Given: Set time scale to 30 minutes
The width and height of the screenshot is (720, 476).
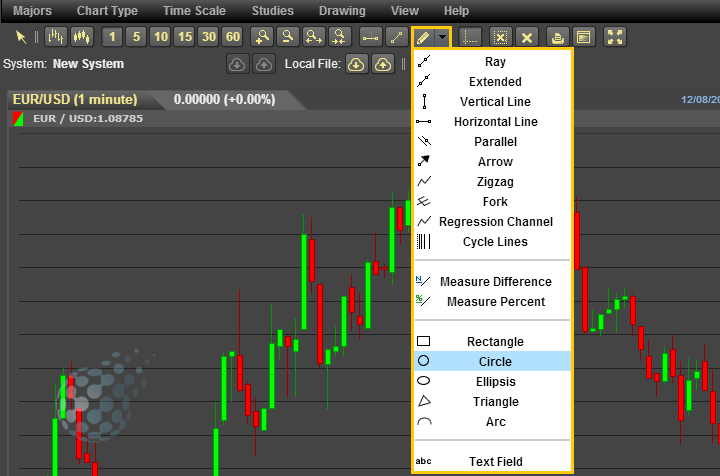Looking at the screenshot, I should [209, 37].
